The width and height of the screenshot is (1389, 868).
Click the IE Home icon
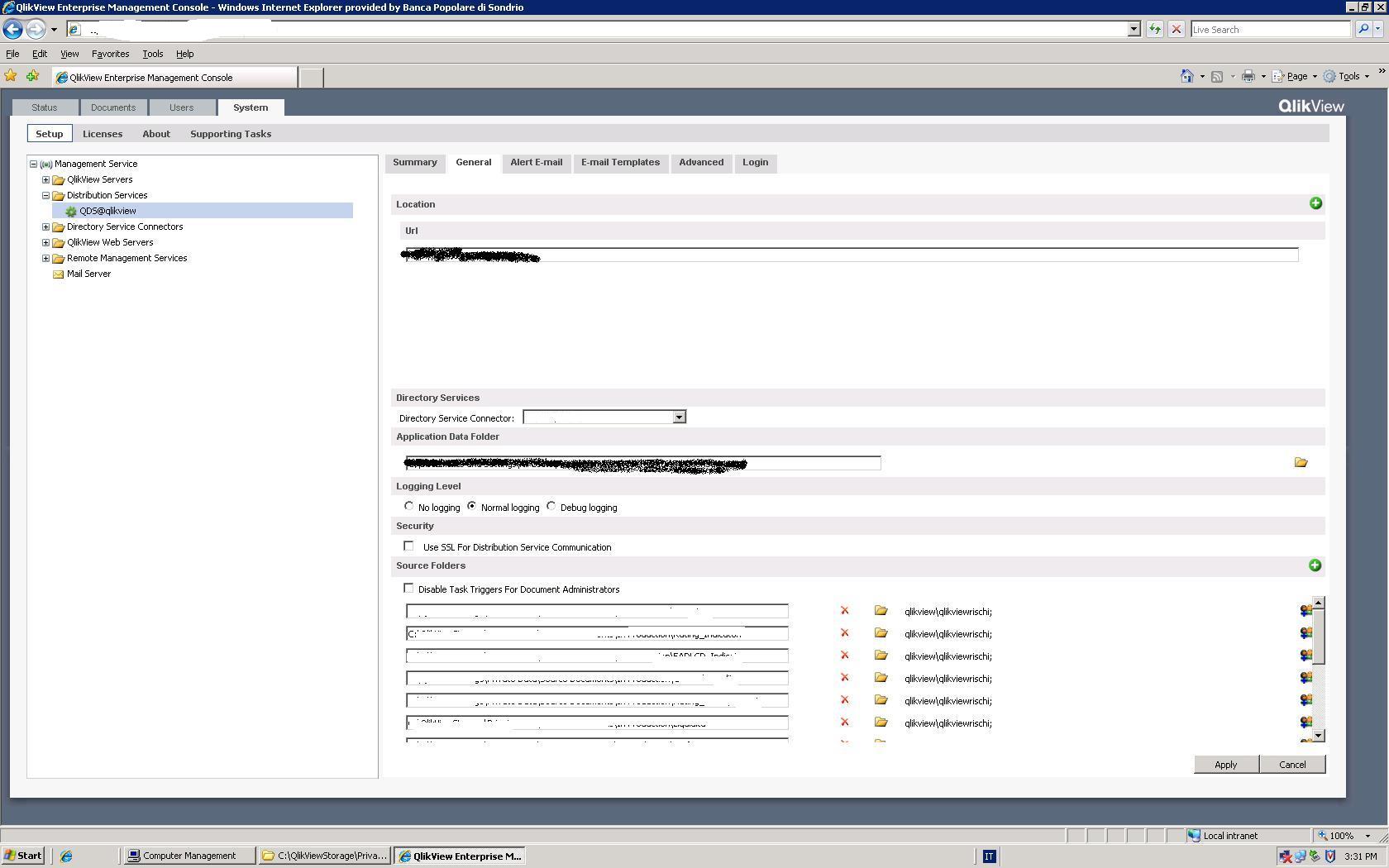click(x=1186, y=76)
